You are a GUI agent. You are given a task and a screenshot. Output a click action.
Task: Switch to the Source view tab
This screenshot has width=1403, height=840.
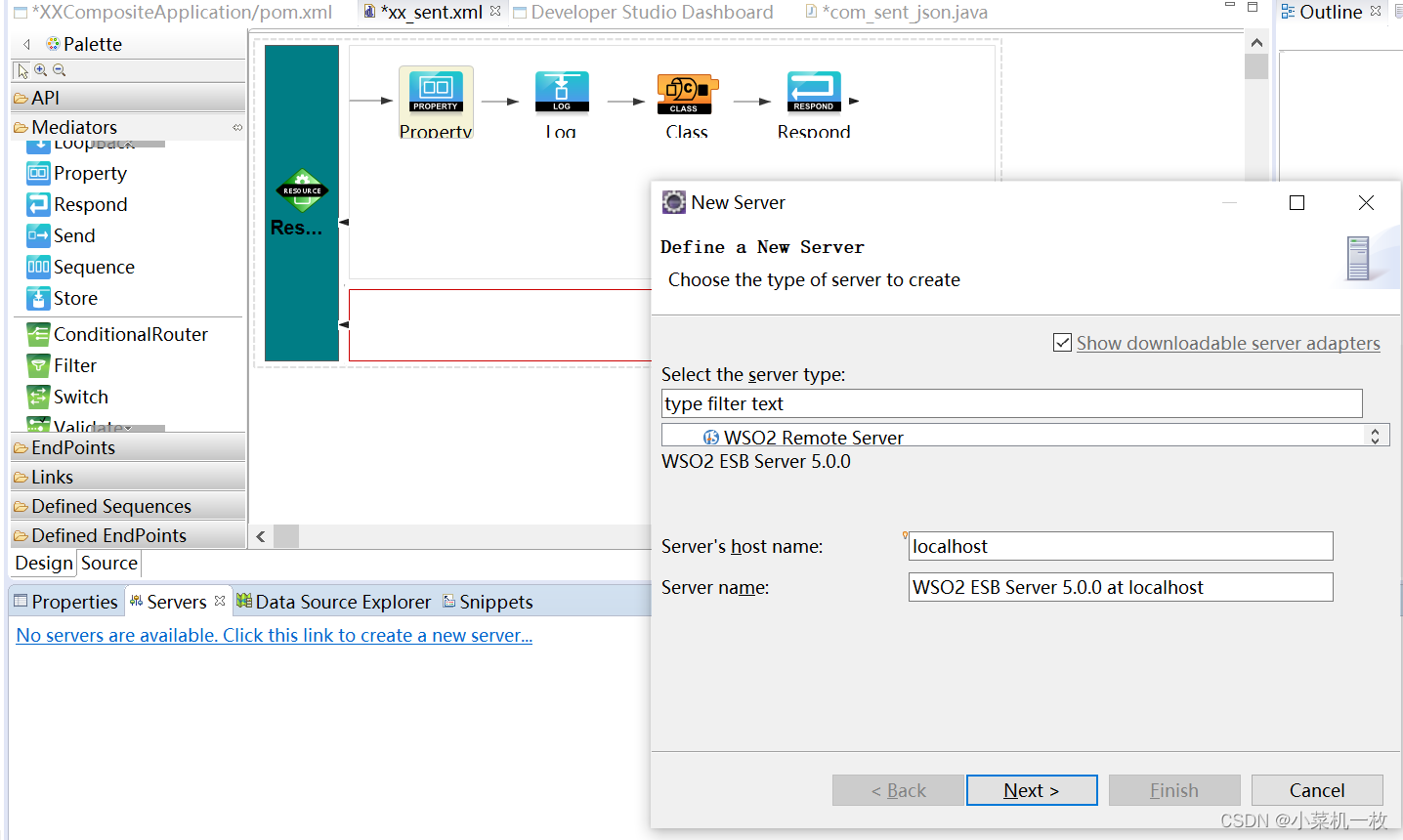pyautogui.click(x=109, y=563)
